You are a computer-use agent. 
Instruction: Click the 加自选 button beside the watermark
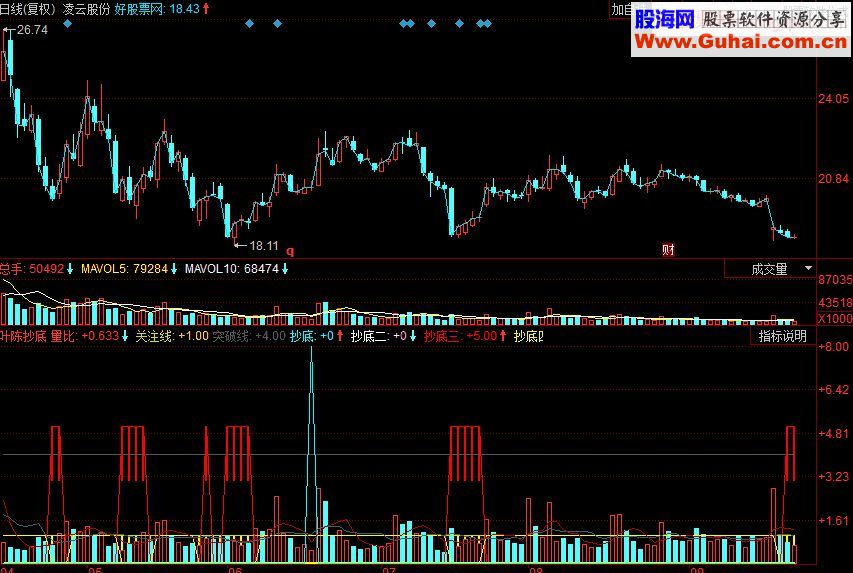tap(621, 9)
